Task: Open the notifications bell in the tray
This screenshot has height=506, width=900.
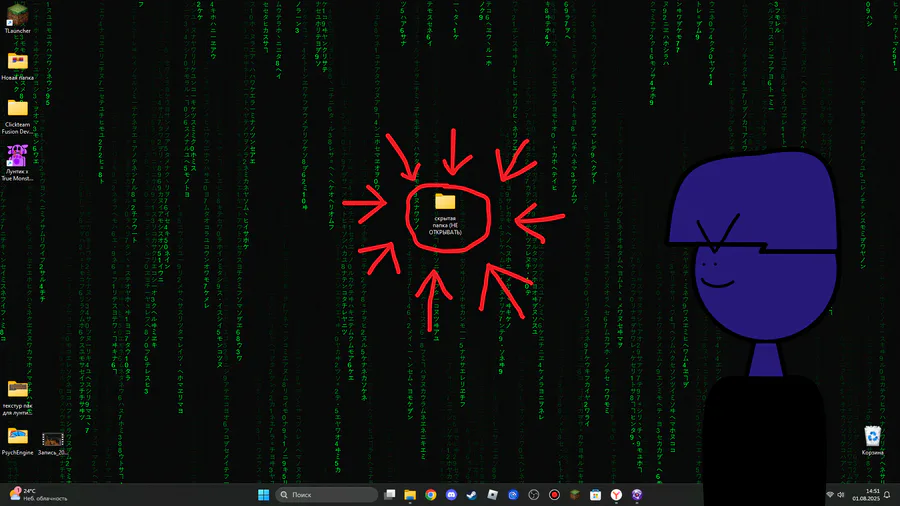Action: coord(887,495)
